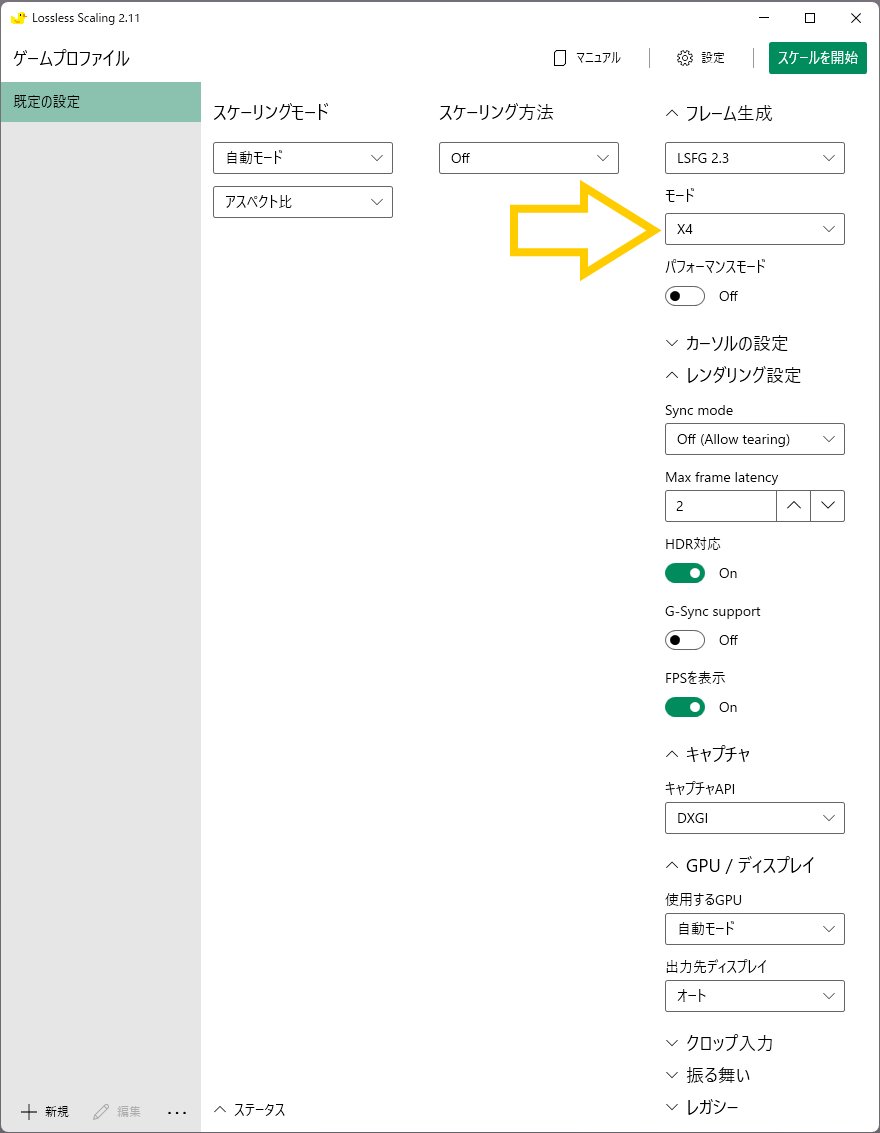Open the 自動モード scaling mode dropdown
The width and height of the screenshot is (880, 1133).
[x=303, y=158]
